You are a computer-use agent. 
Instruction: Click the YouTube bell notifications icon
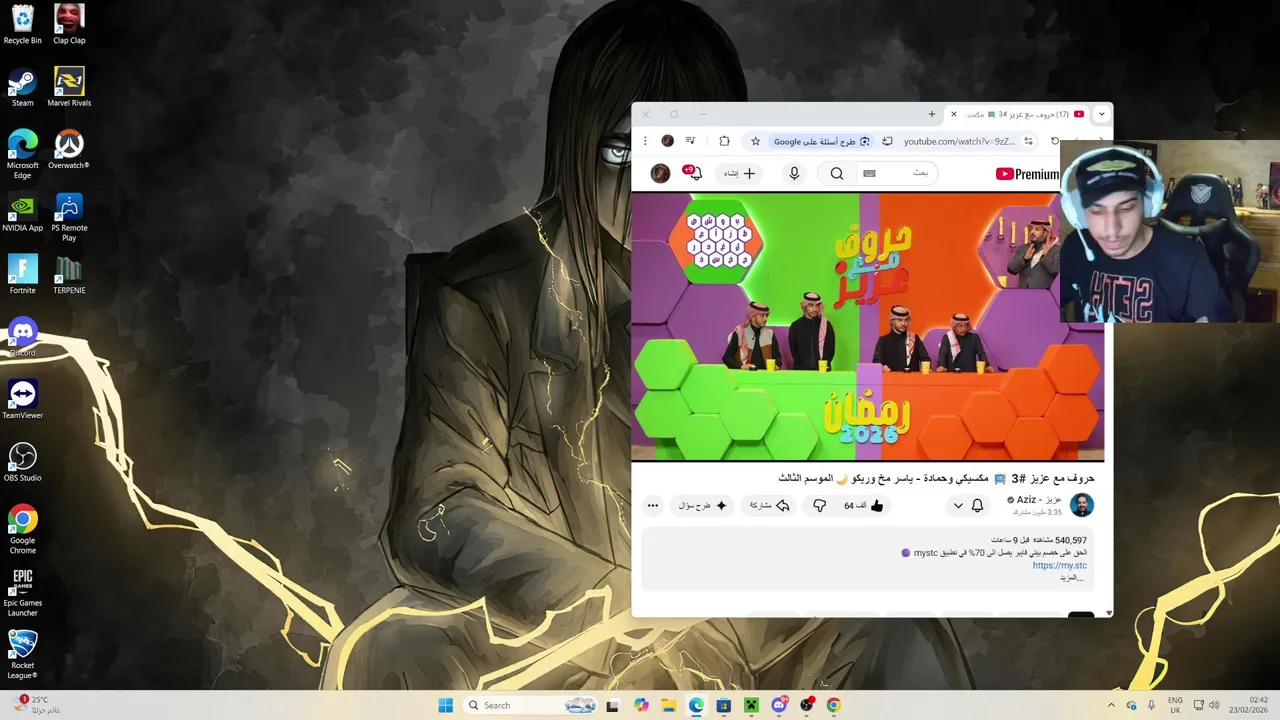pos(693,173)
